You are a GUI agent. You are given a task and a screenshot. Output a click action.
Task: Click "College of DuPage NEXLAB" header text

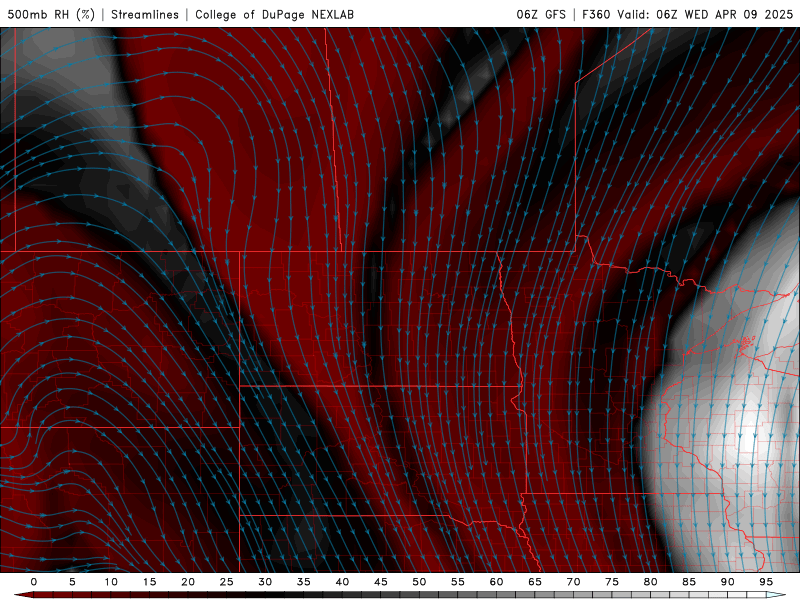pos(274,14)
